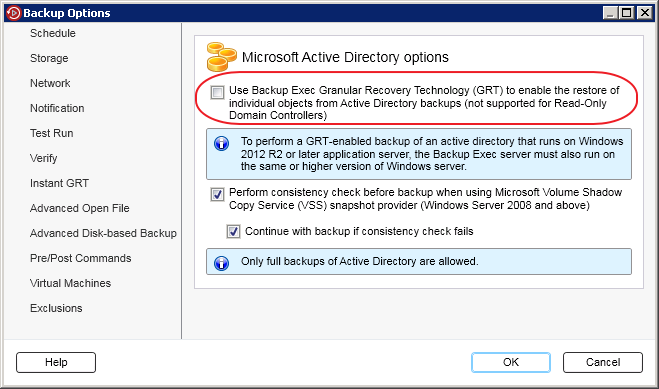The image size is (659, 389).
Task: Click info icon next to full backups note
Action: pos(221,263)
